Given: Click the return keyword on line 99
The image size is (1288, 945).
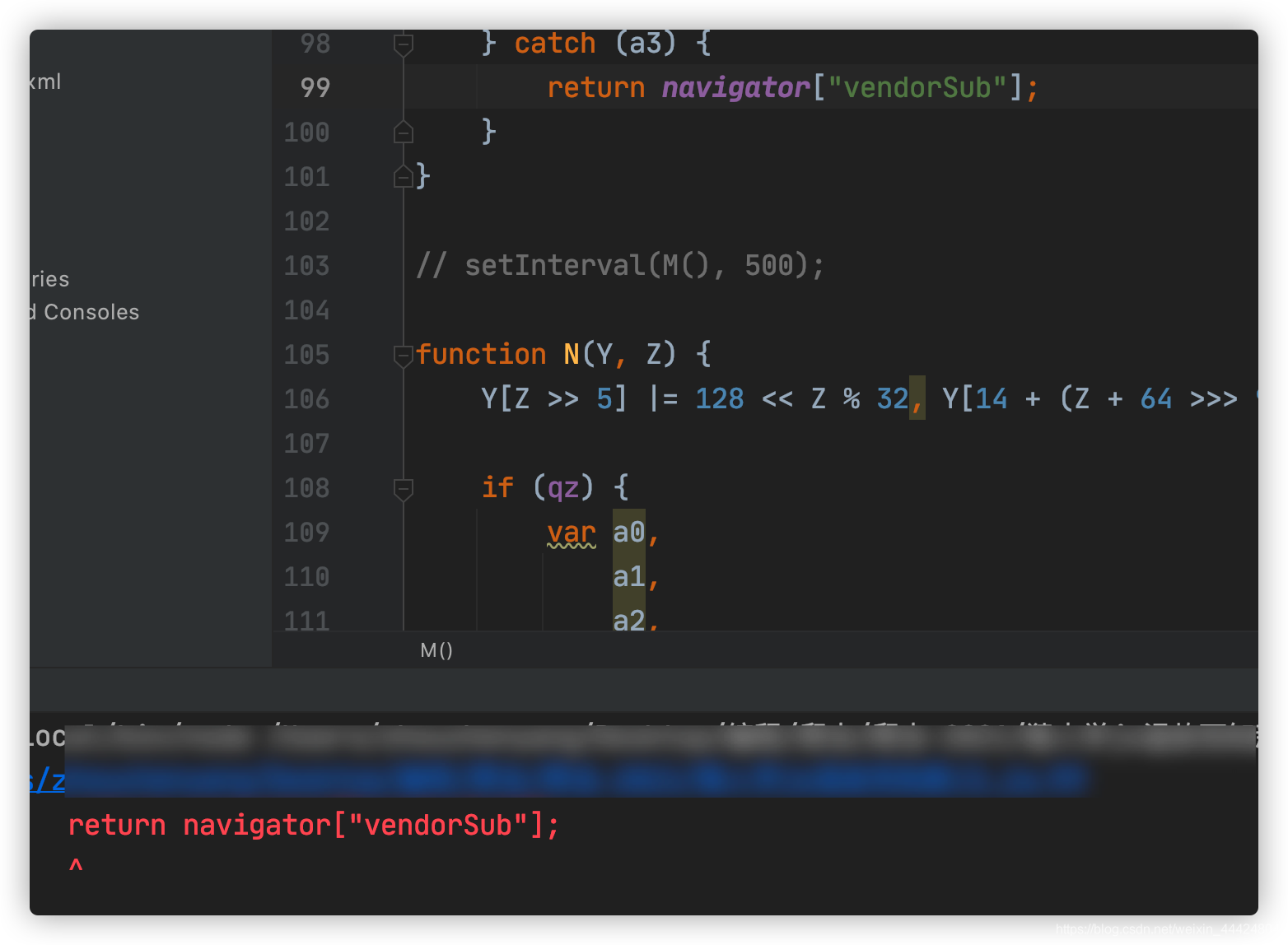Looking at the screenshot, I should click(596, 87).
